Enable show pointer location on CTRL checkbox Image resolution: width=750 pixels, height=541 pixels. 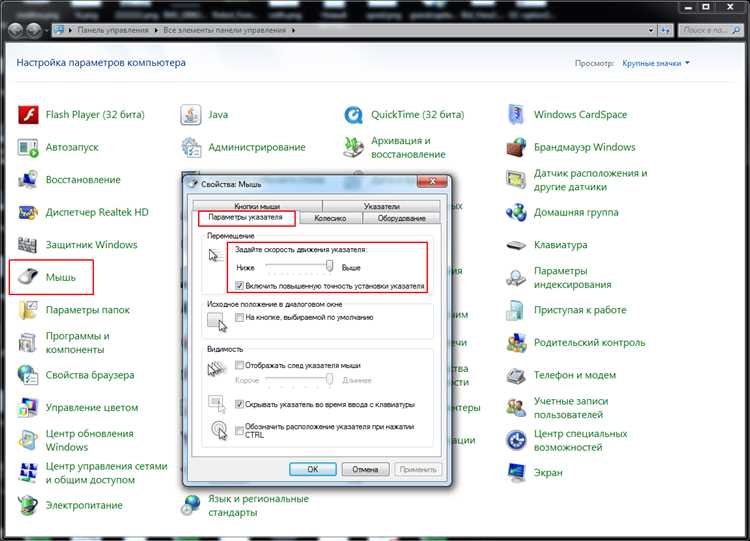[239, 431]
